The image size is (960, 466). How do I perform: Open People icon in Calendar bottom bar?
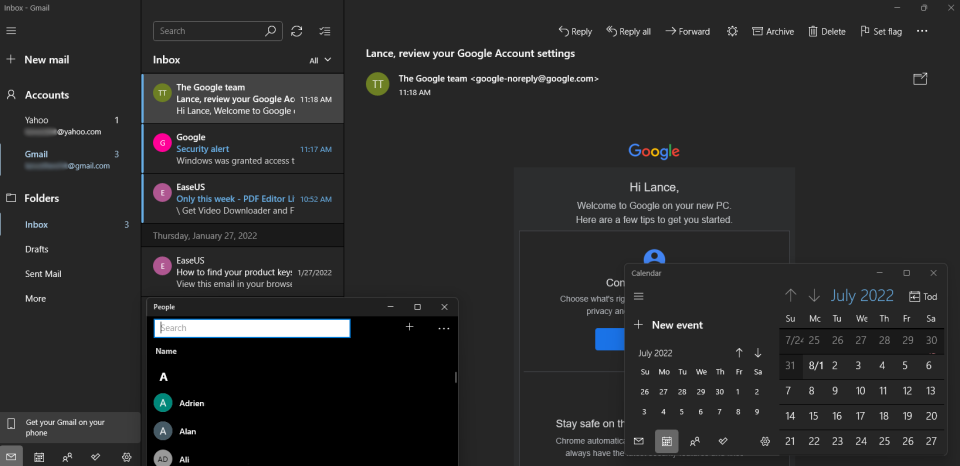pyautogui.click(x=695, y=441)
